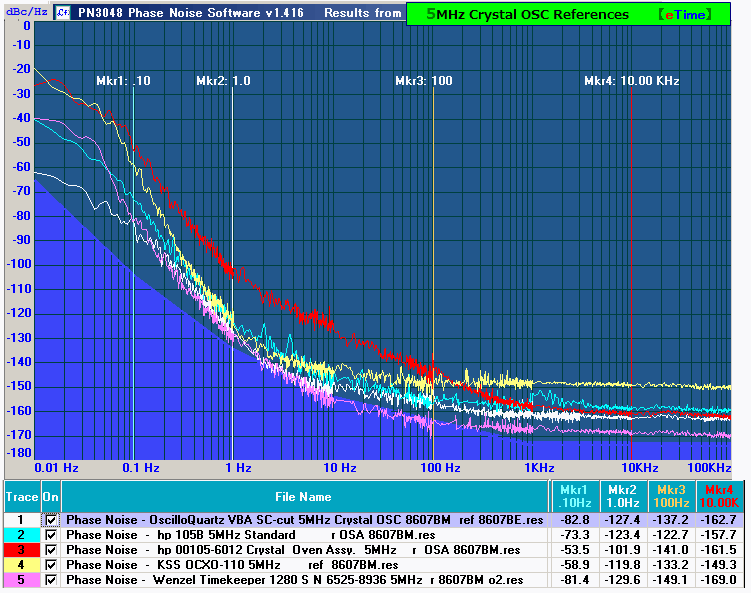Click the white trace 1 color swatch

(x=21, y=520)
